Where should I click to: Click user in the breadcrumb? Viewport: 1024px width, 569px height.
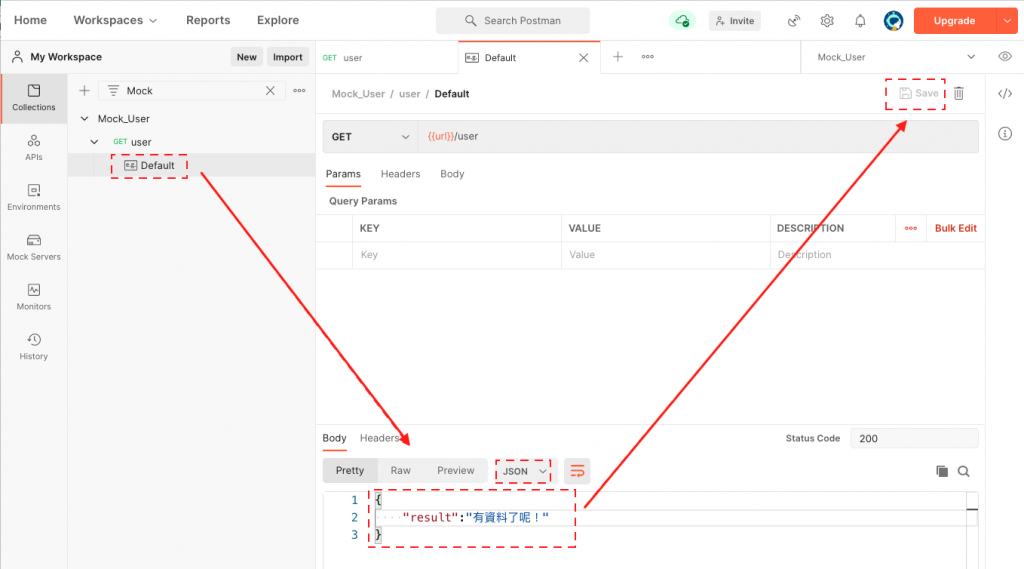409,93
